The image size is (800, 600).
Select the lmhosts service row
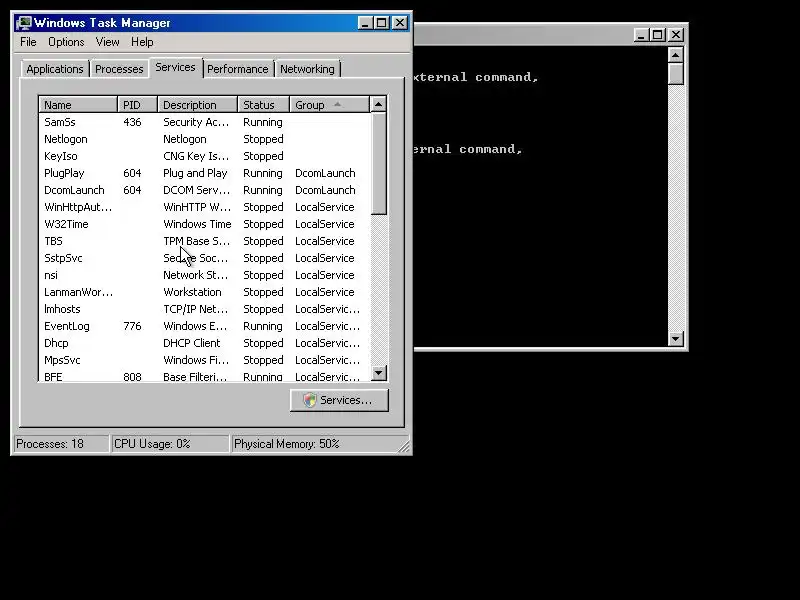(x=204, y=309)
